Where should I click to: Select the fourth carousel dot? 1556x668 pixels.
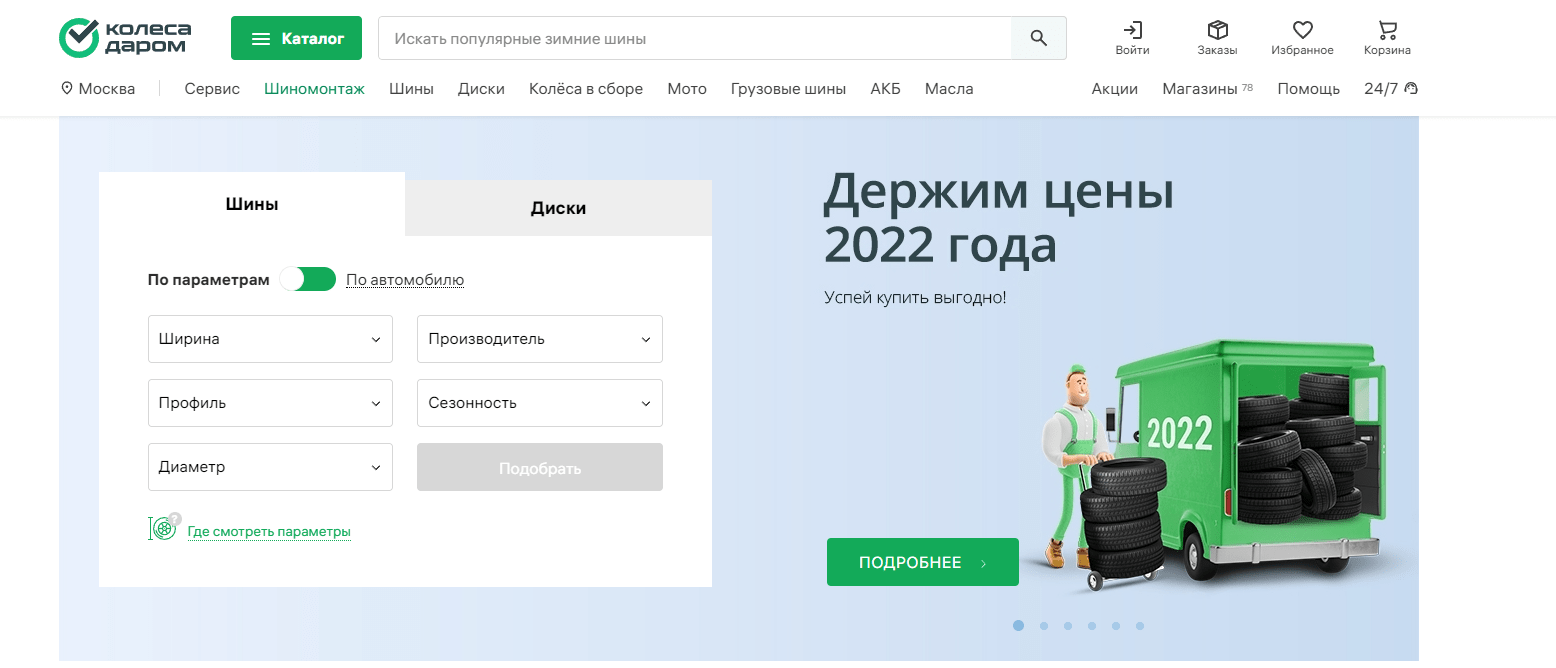(1092, 626)
